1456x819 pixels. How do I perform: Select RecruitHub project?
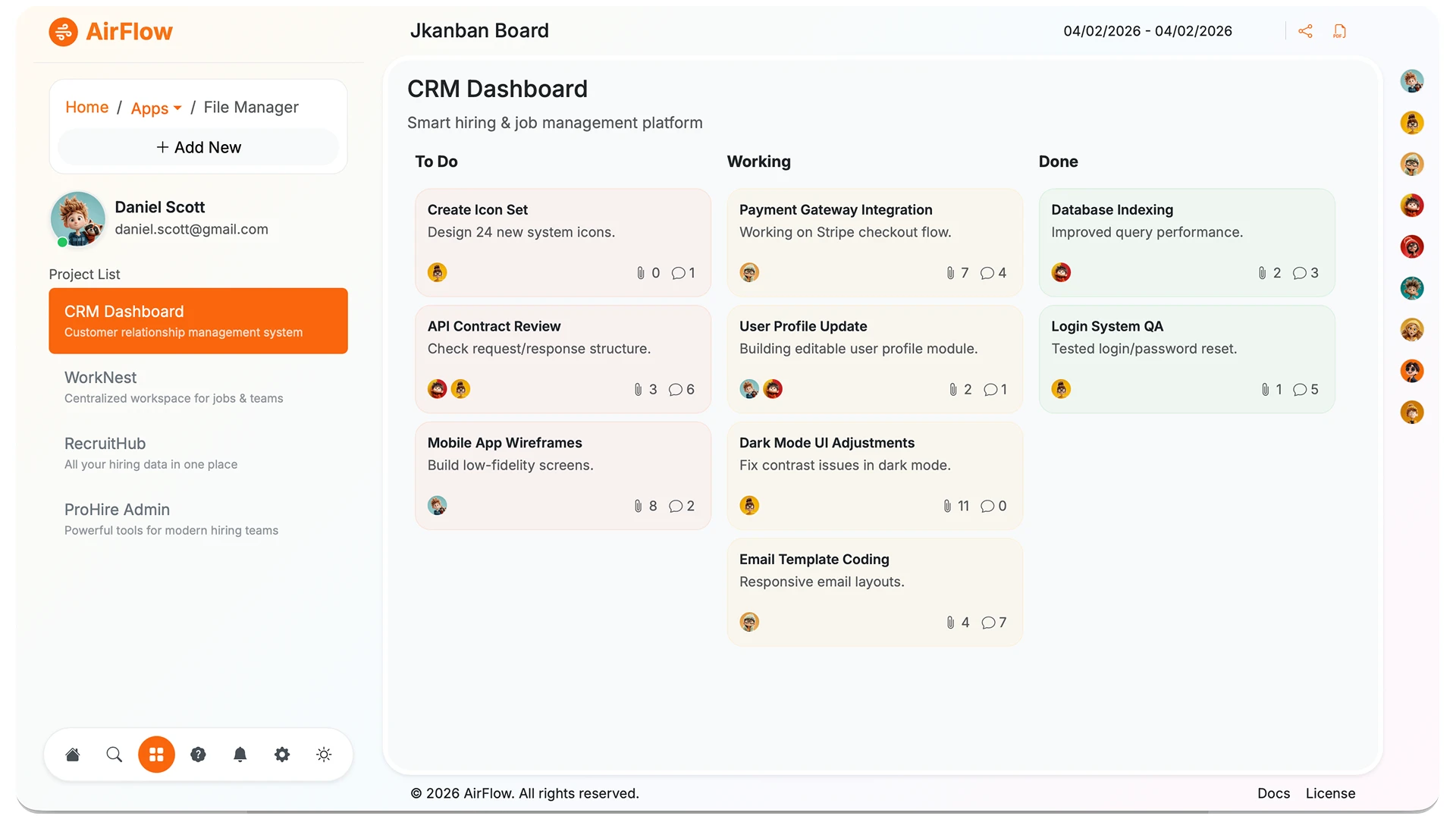(198, 453)
